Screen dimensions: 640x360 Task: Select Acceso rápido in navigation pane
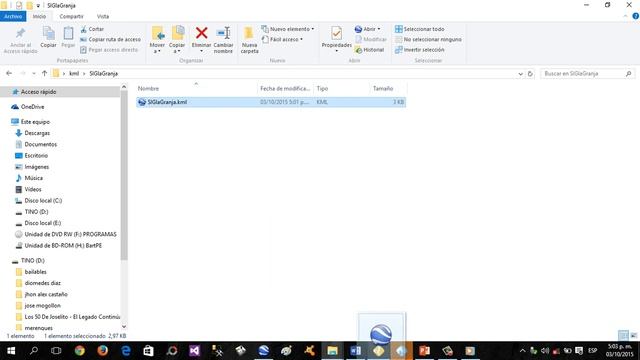pyautogui.click(x=38, y=92)
